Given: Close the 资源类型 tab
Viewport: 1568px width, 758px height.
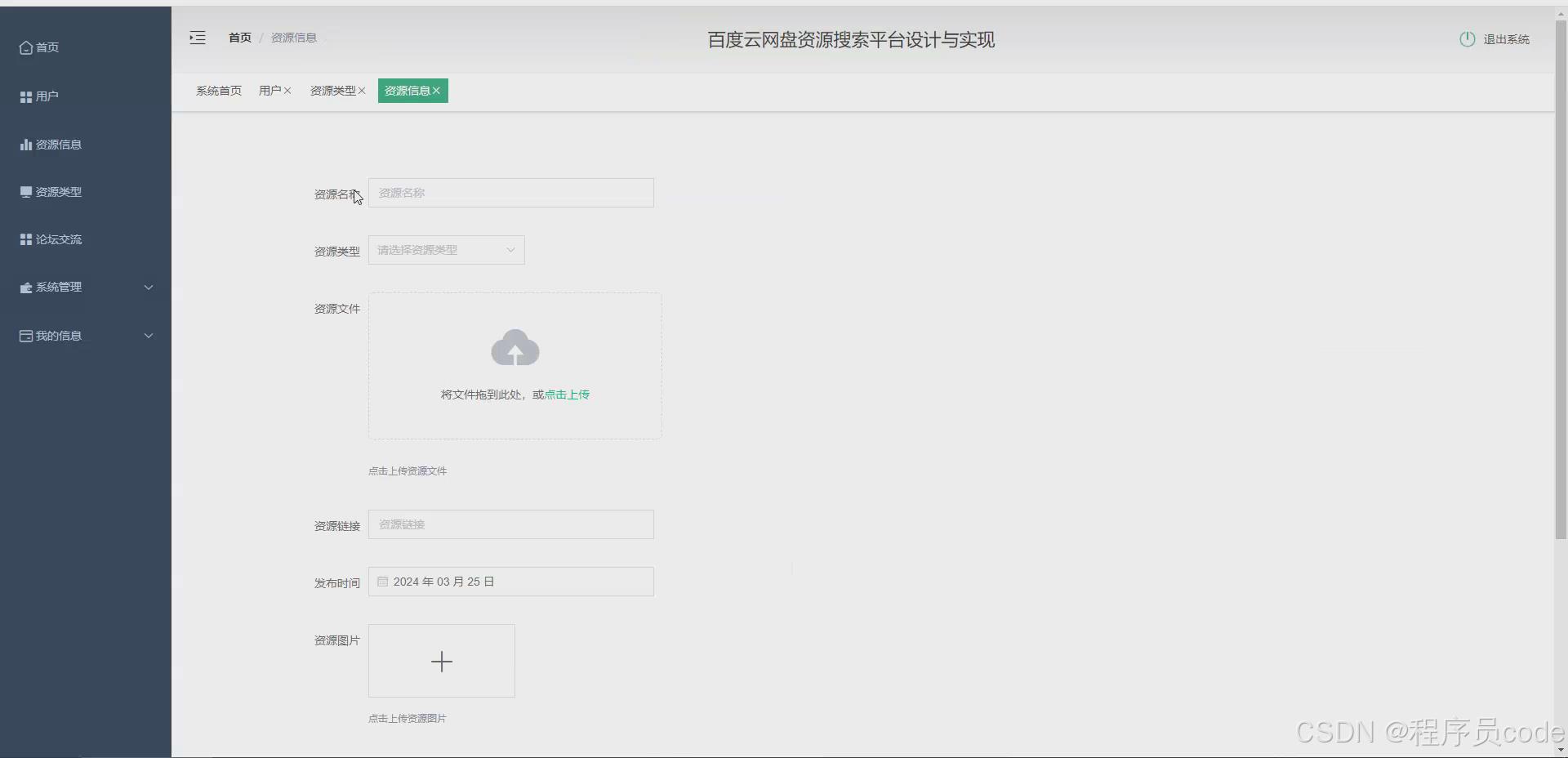Looking at the screenshot, I should tap(362, 91).
